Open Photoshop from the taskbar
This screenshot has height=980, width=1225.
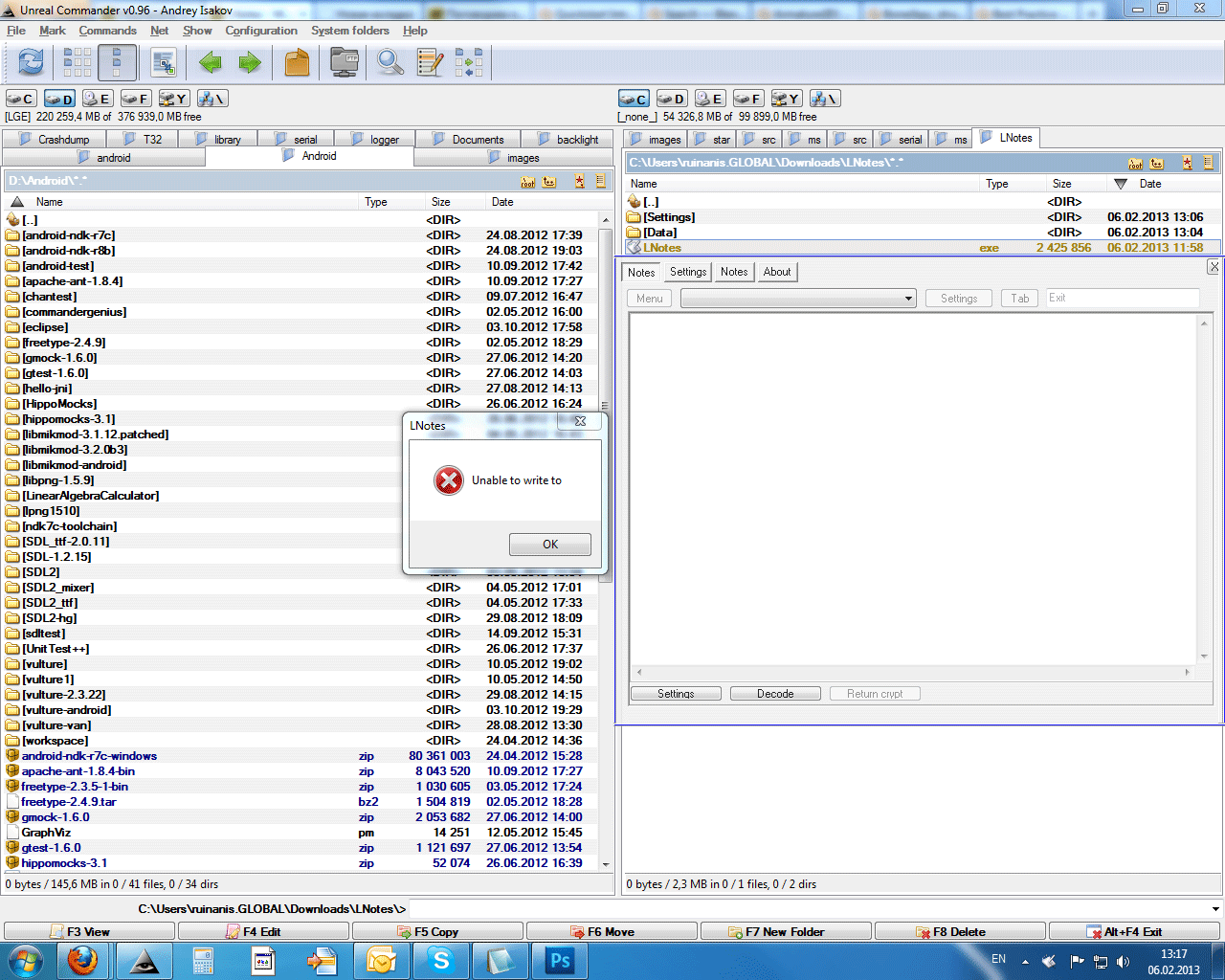click(560, 960)
